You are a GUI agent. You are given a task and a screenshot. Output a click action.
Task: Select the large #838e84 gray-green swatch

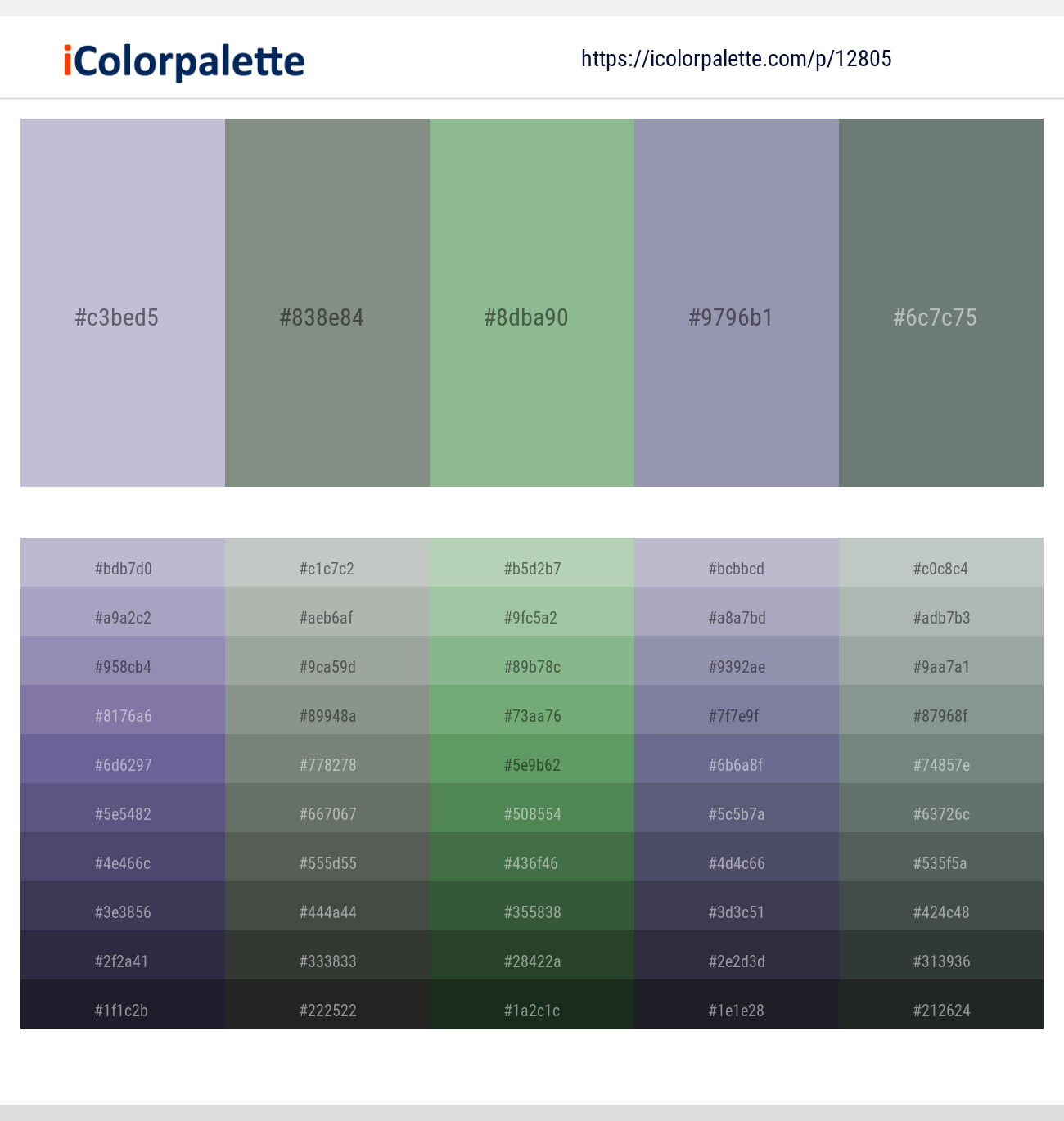[327, 303]
